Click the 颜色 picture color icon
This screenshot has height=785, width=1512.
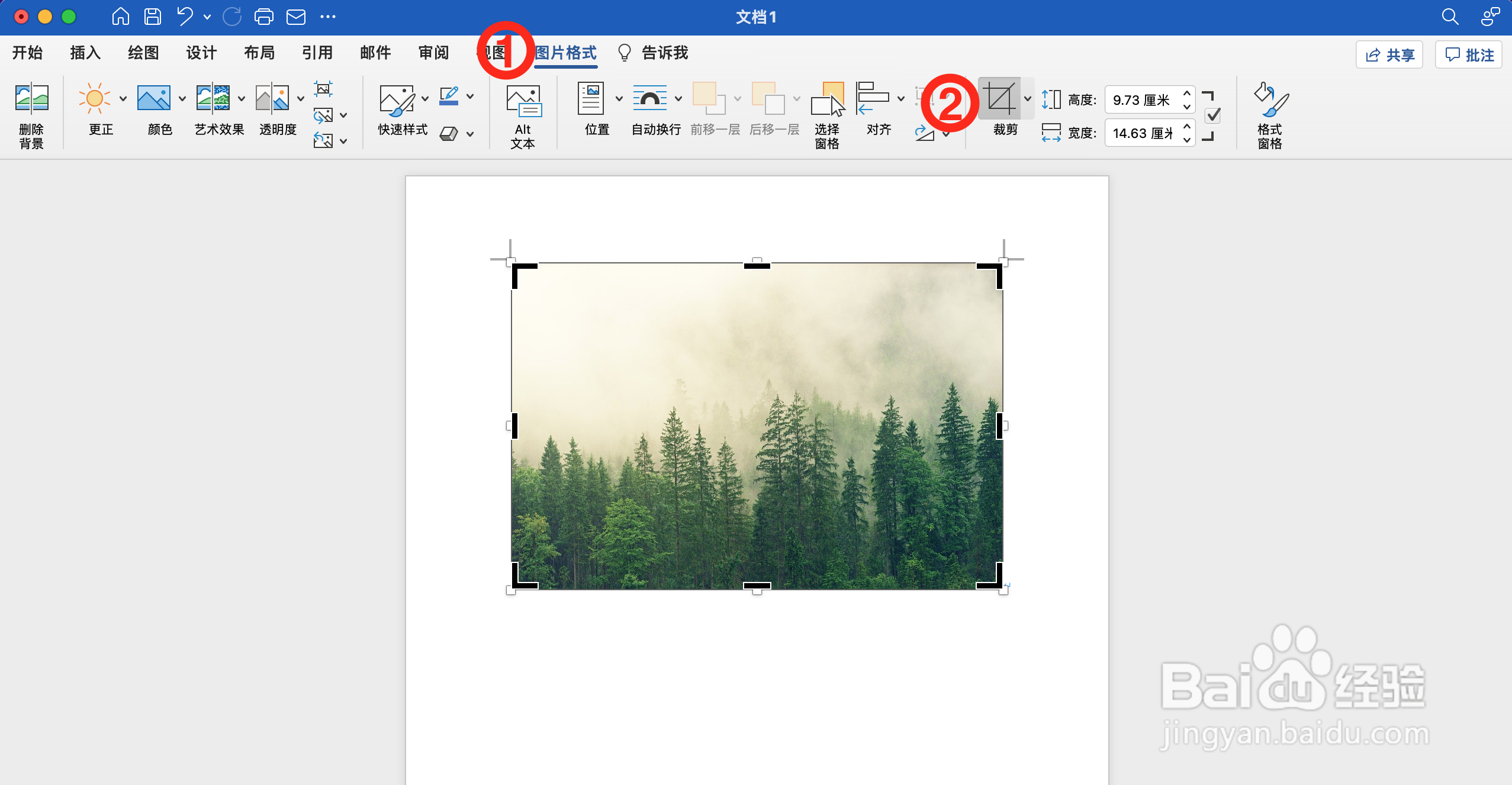pos(154,98)
